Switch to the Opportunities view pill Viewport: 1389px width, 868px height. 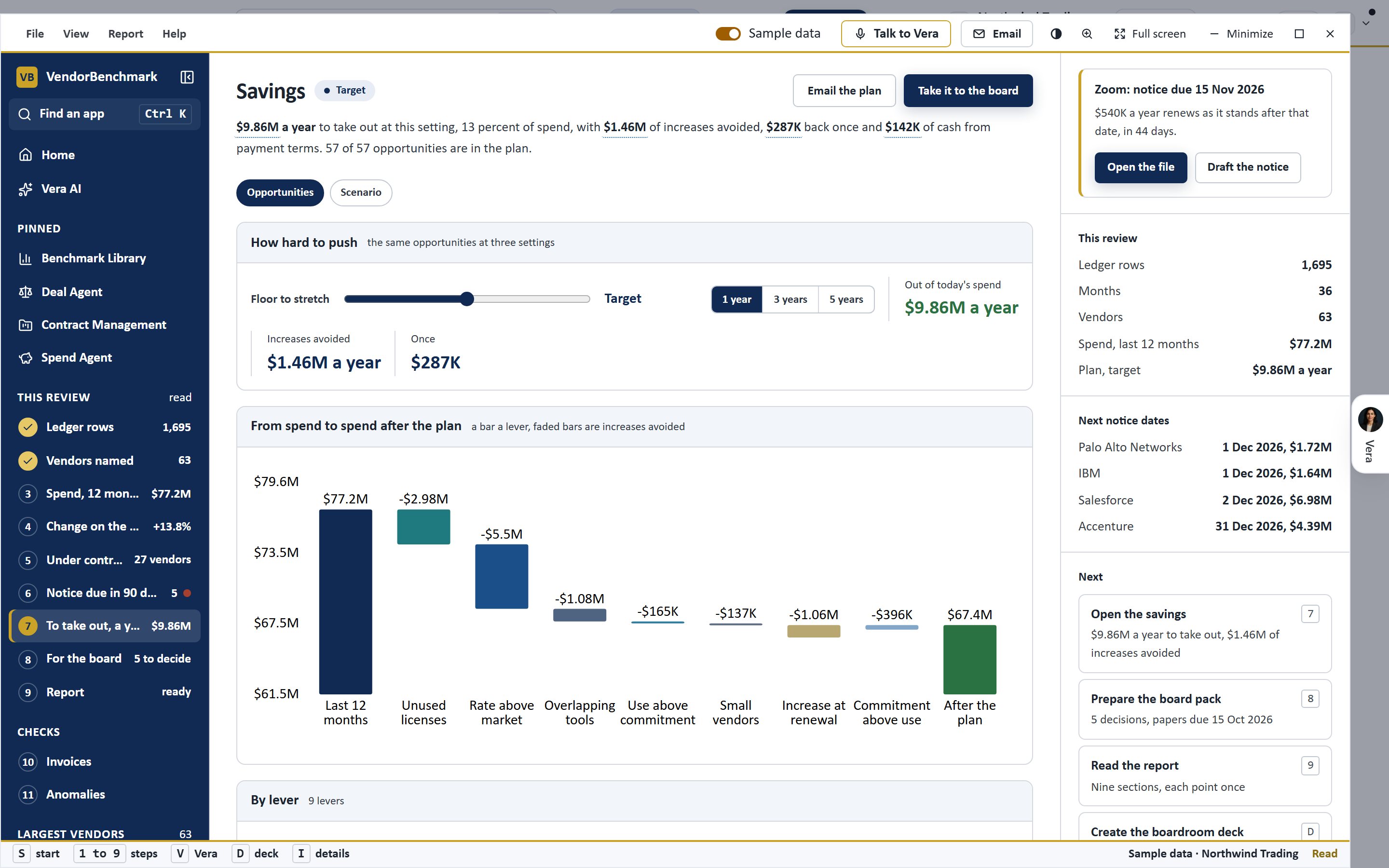pos(280,192)
